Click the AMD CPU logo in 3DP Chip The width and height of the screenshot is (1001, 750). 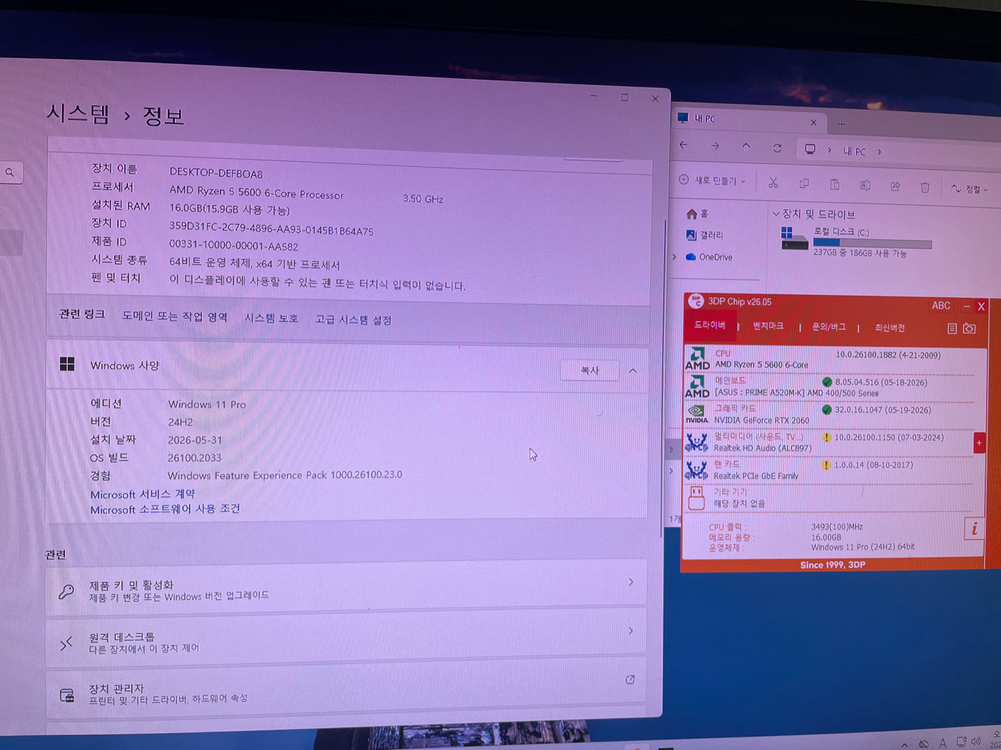coord(697,359)
